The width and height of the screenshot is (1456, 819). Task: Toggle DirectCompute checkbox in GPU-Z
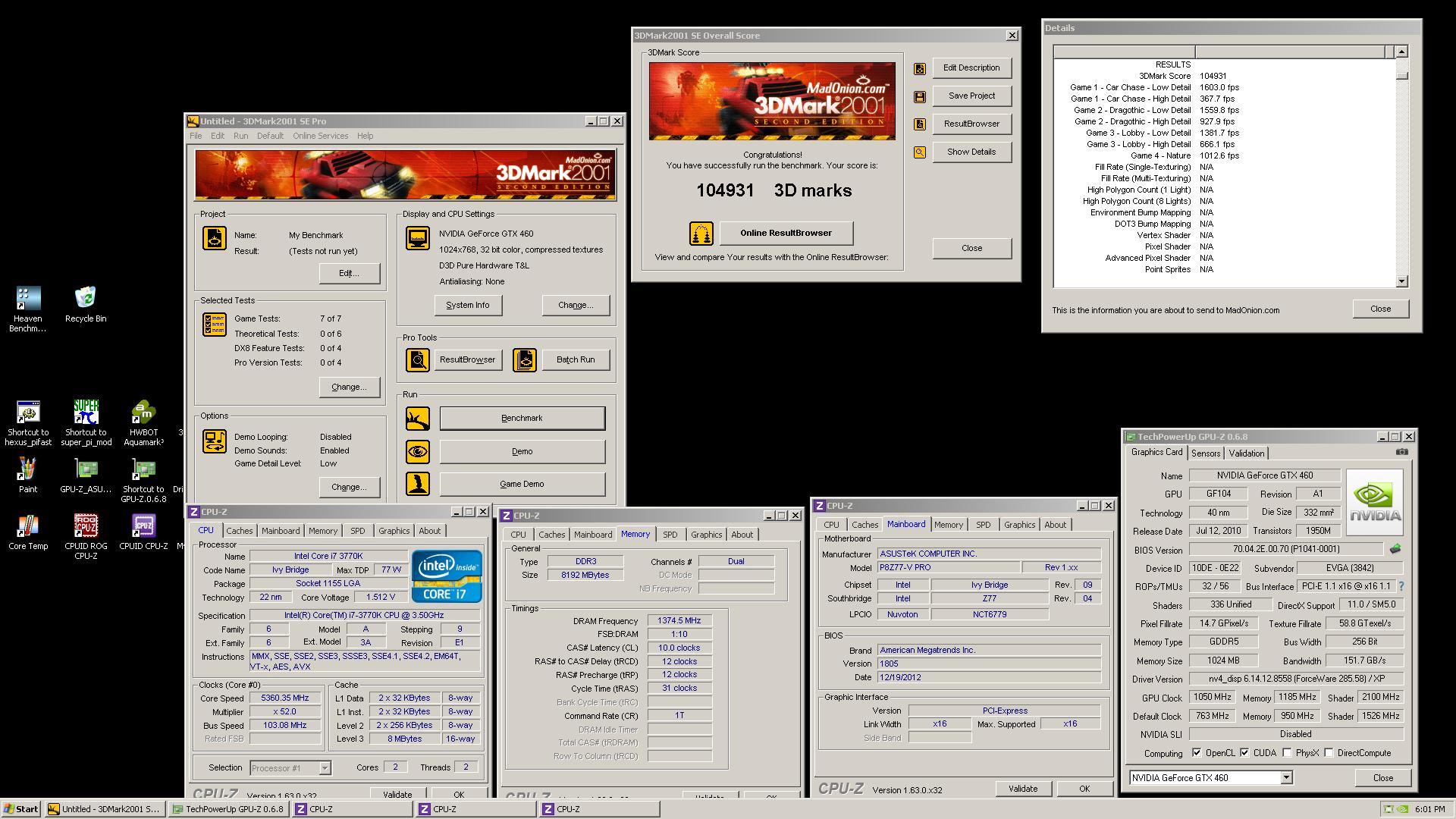(1329, 753)
